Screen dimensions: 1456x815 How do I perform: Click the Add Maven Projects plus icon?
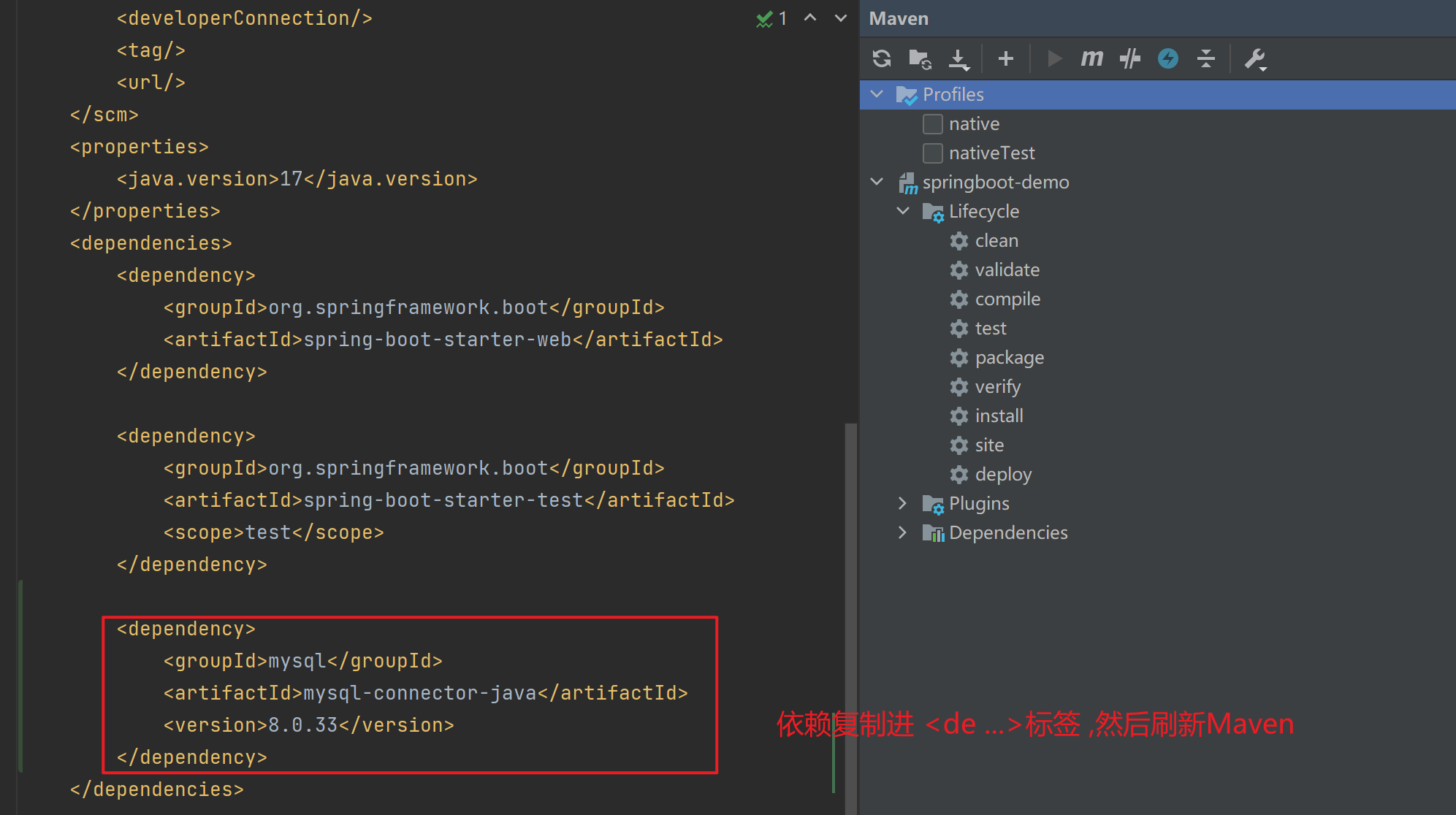[x=1005, y=58]
